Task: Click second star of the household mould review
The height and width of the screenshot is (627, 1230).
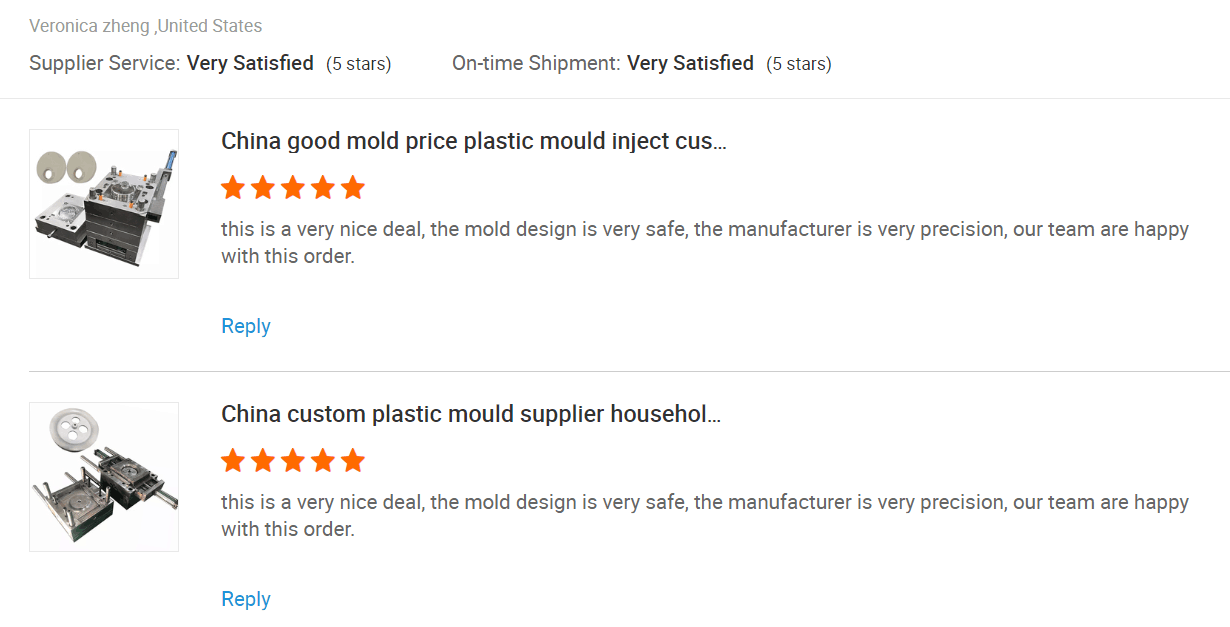Action: pos(263,461)
